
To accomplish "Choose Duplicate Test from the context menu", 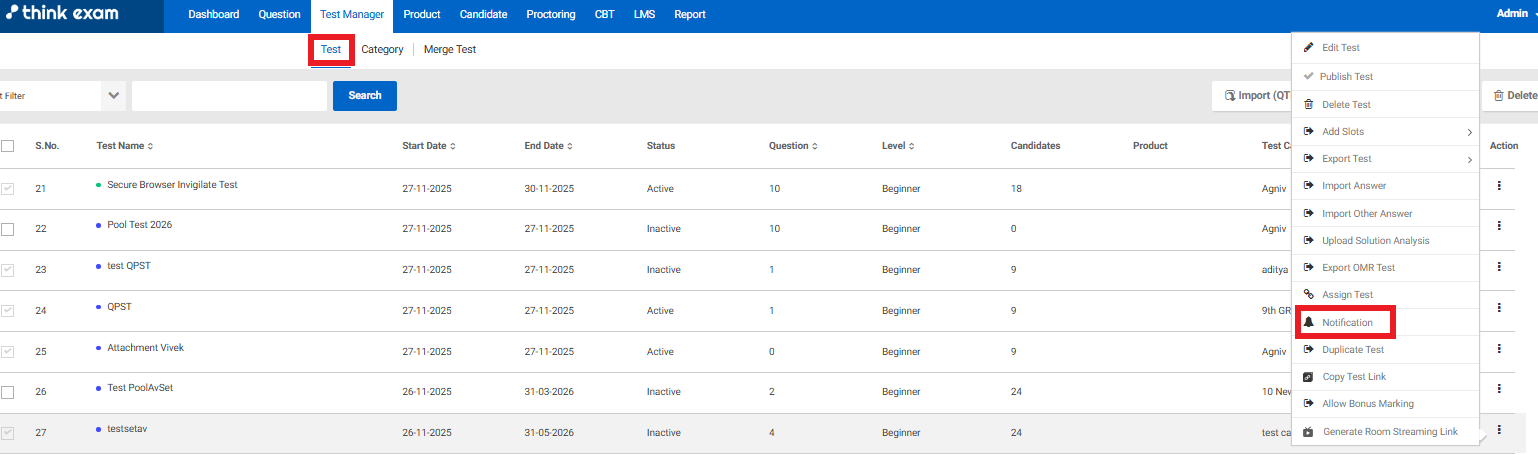I will [x=1352, y=350].
